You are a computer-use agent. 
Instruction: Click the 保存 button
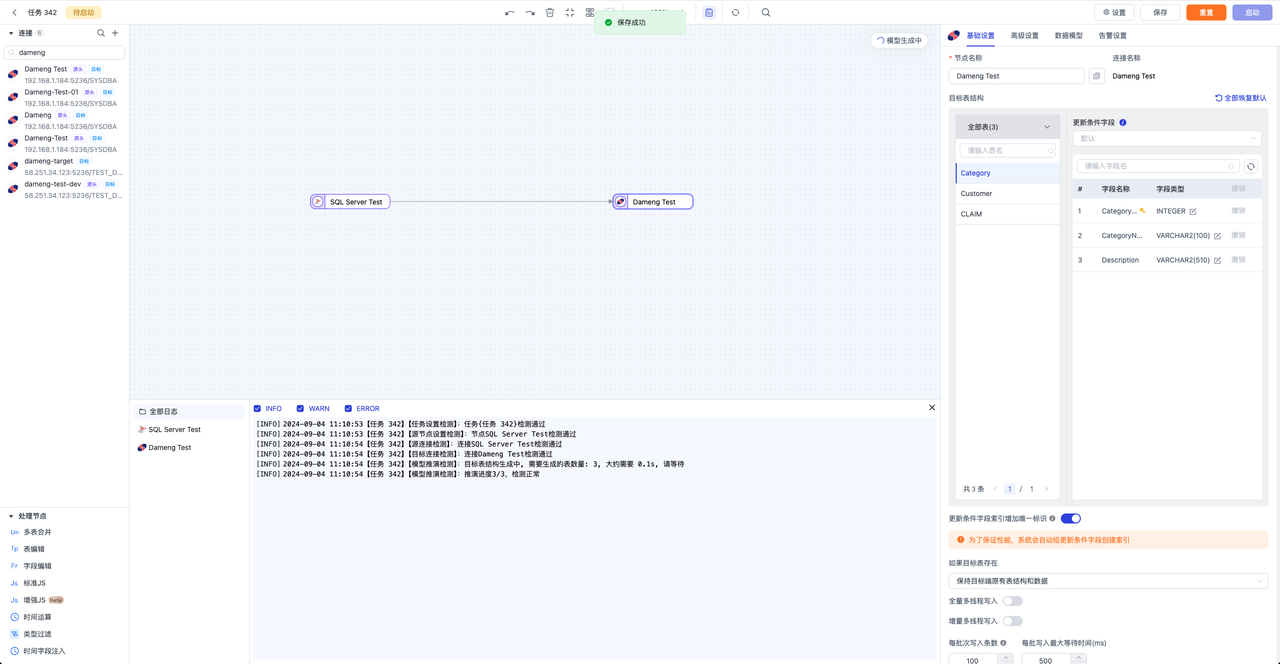tap(1160, 13)
